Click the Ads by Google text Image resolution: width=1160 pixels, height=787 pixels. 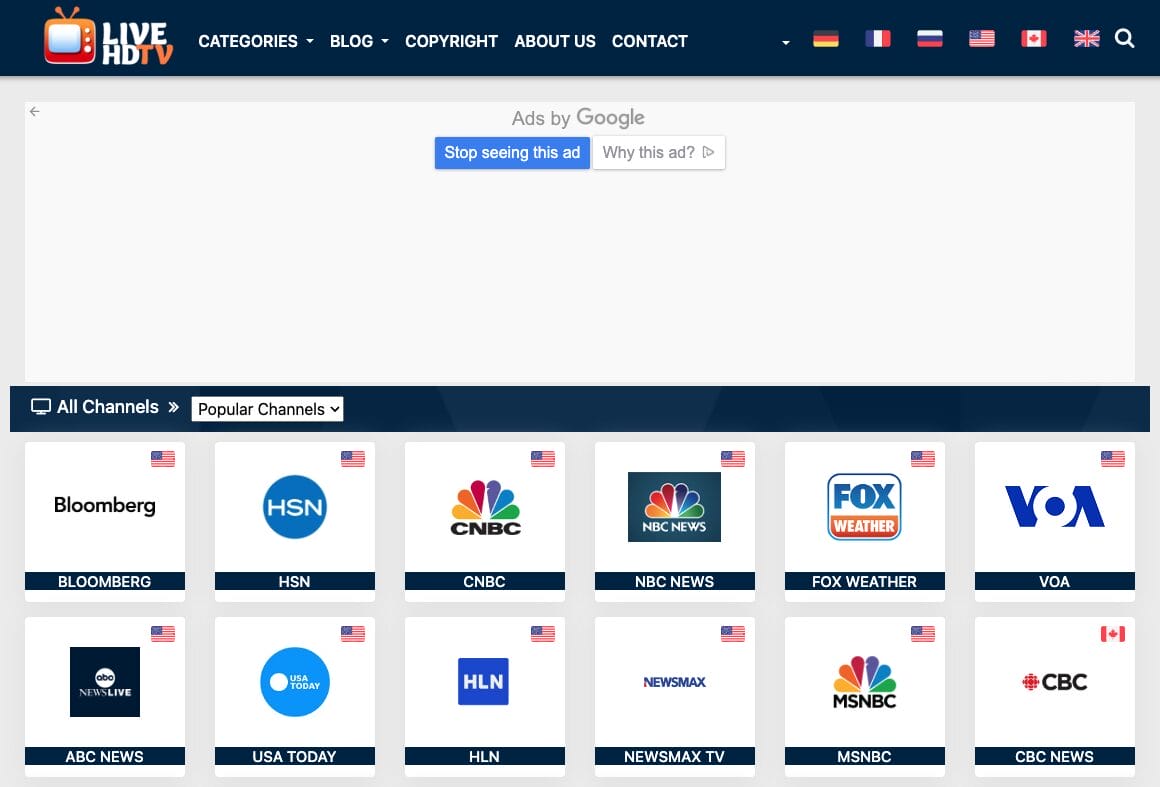click(578, 118)
